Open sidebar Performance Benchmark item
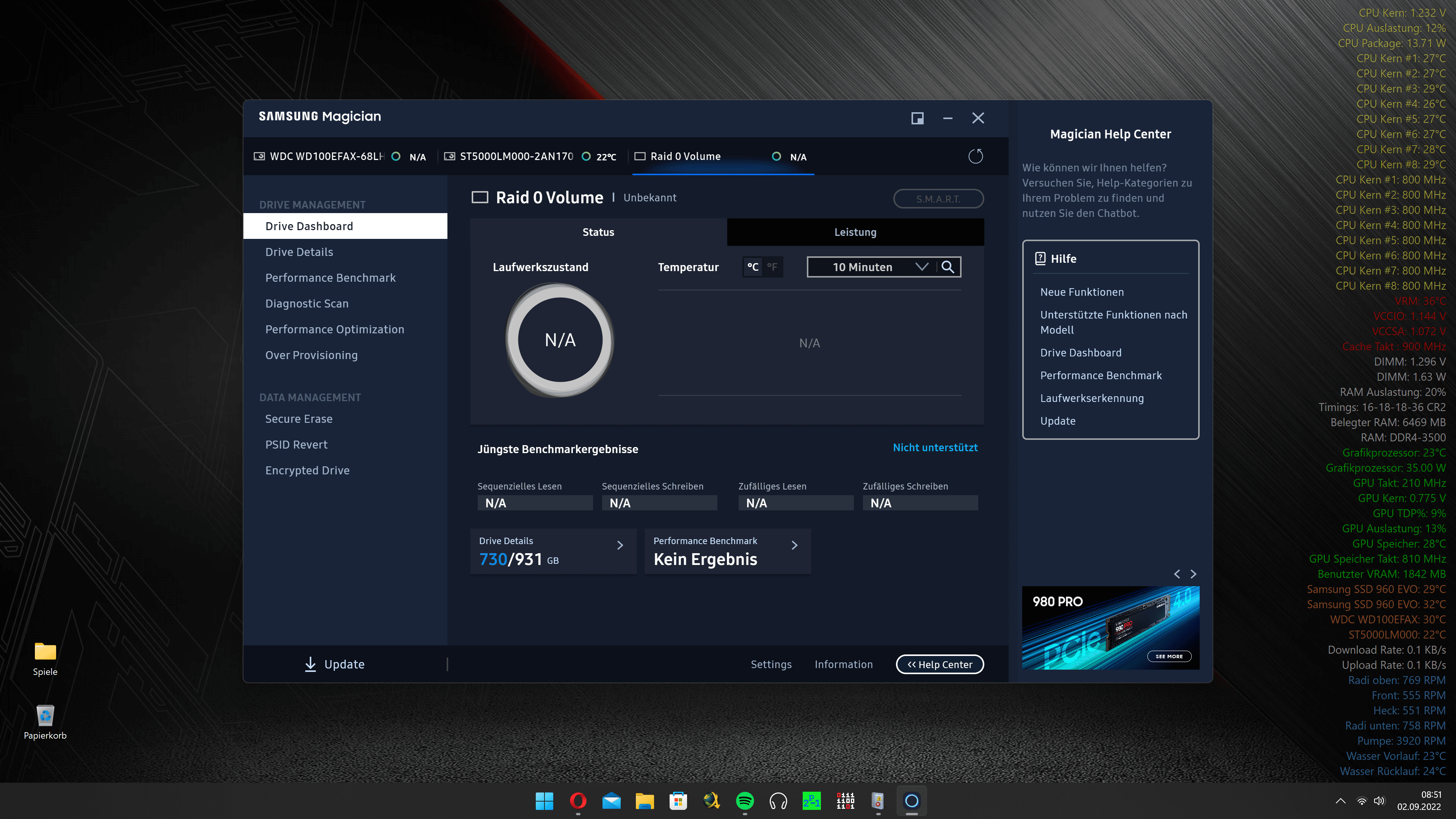The width and height of the screenshot is (1456, 819). (345, 278)
